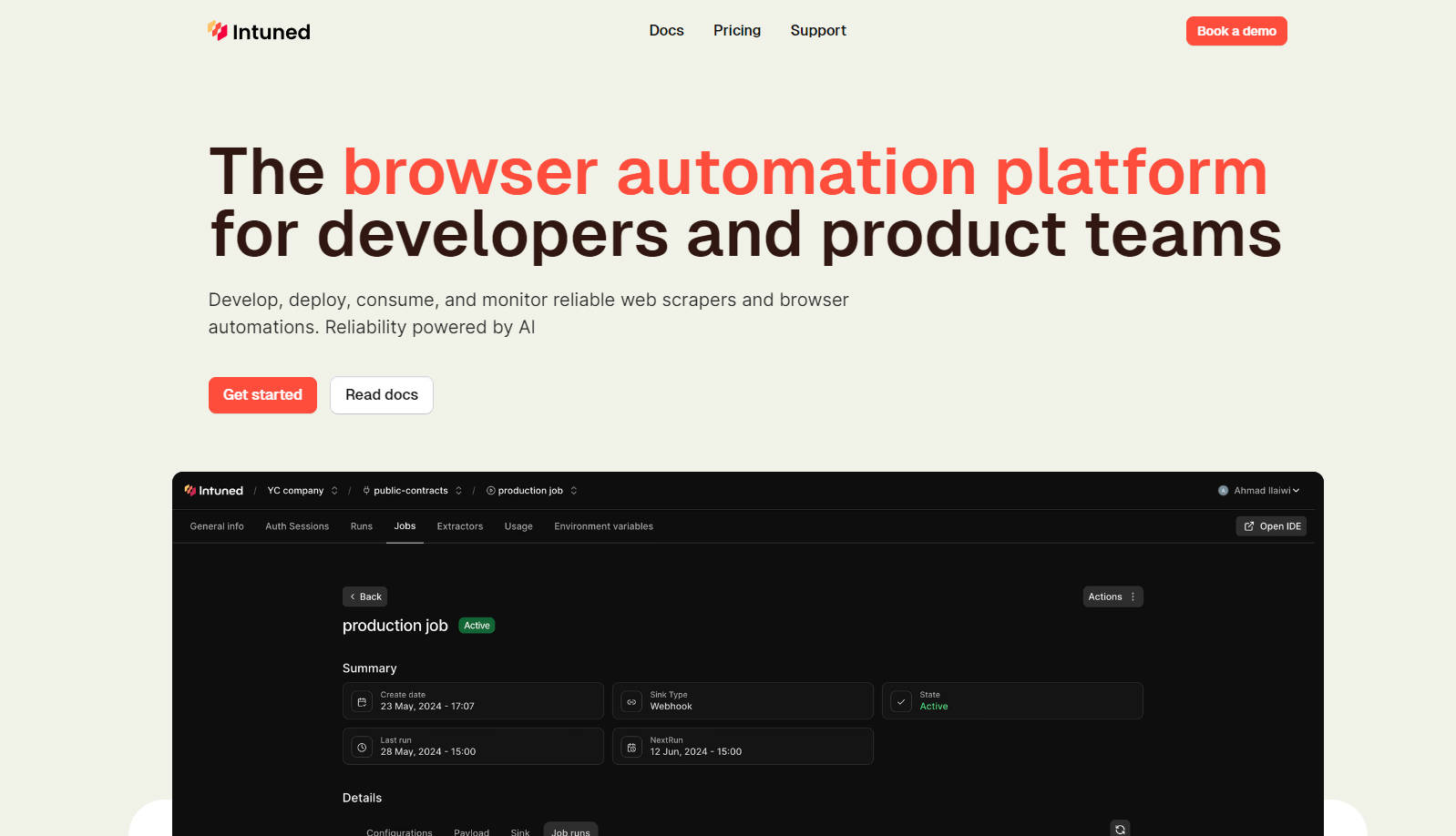Screen dimensions: 1456x836
Task: Click the Get started button
Action: tap(262, 395)
